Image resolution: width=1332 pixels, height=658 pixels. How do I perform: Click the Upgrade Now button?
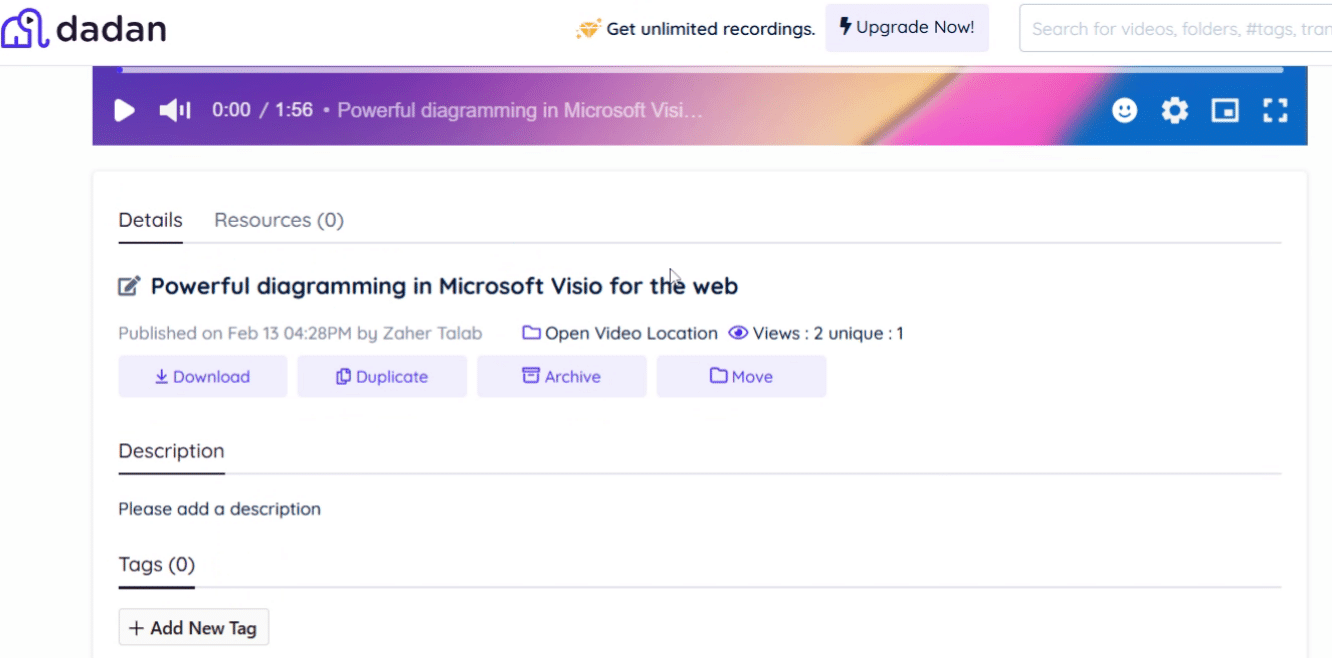coord(907,28)
